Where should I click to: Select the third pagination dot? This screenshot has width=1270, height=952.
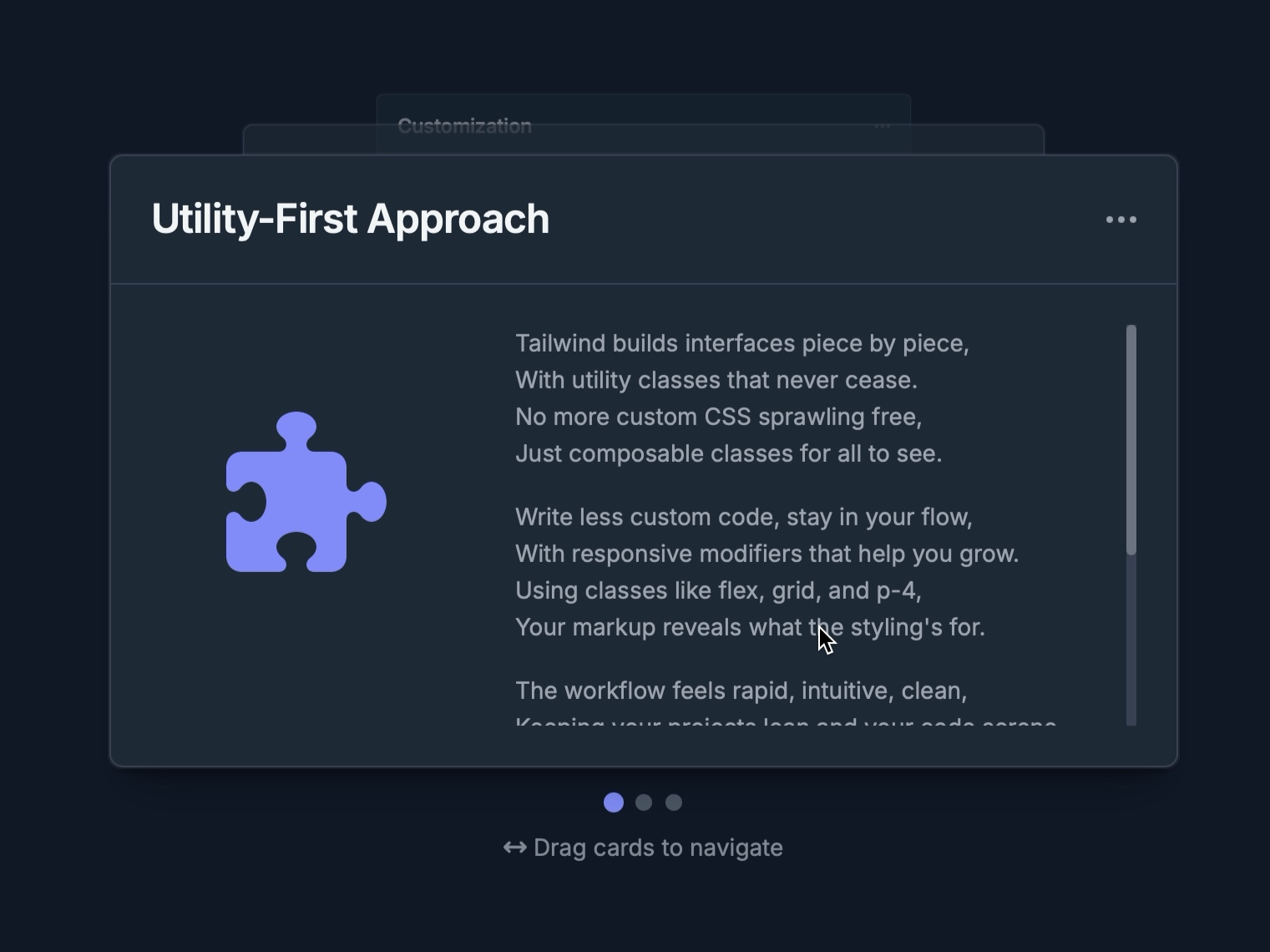click(x=674, y=803)
